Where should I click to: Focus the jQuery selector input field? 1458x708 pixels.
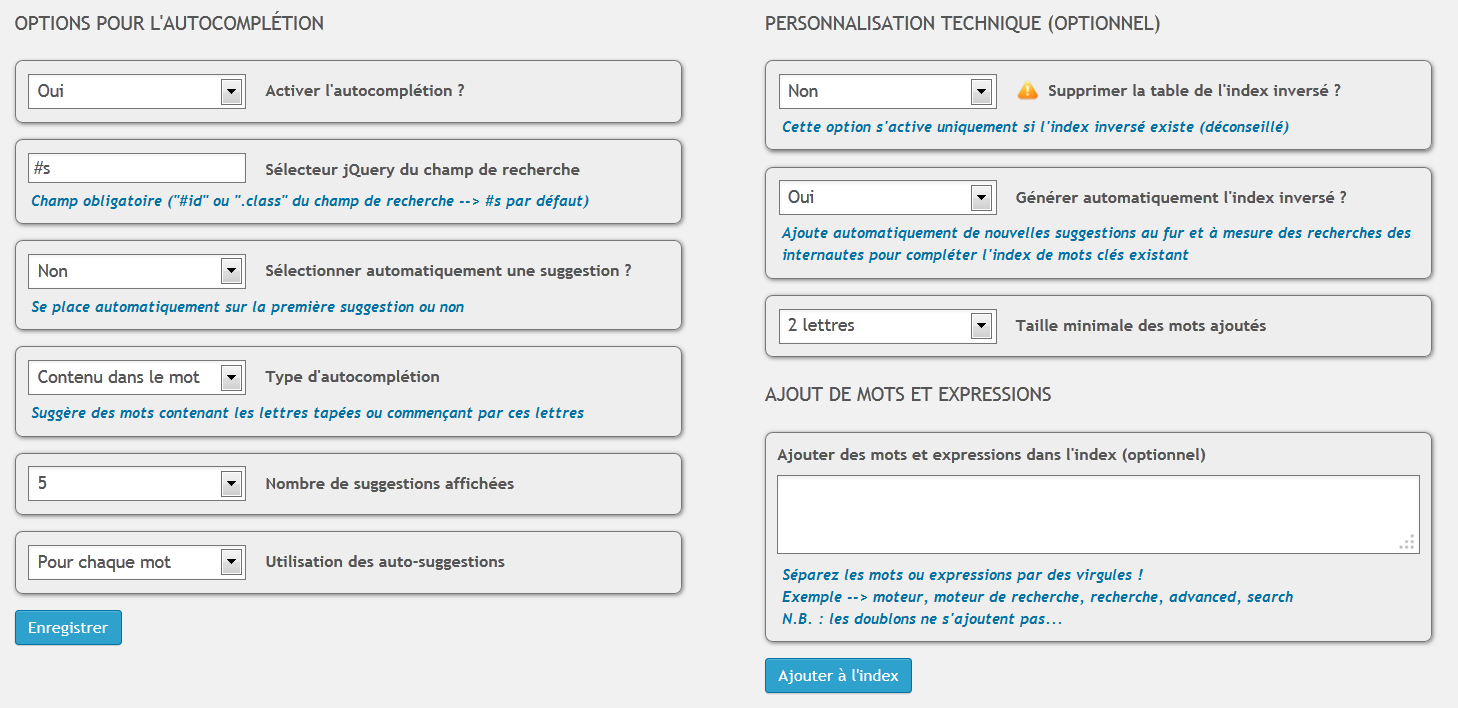click(136, 168)
